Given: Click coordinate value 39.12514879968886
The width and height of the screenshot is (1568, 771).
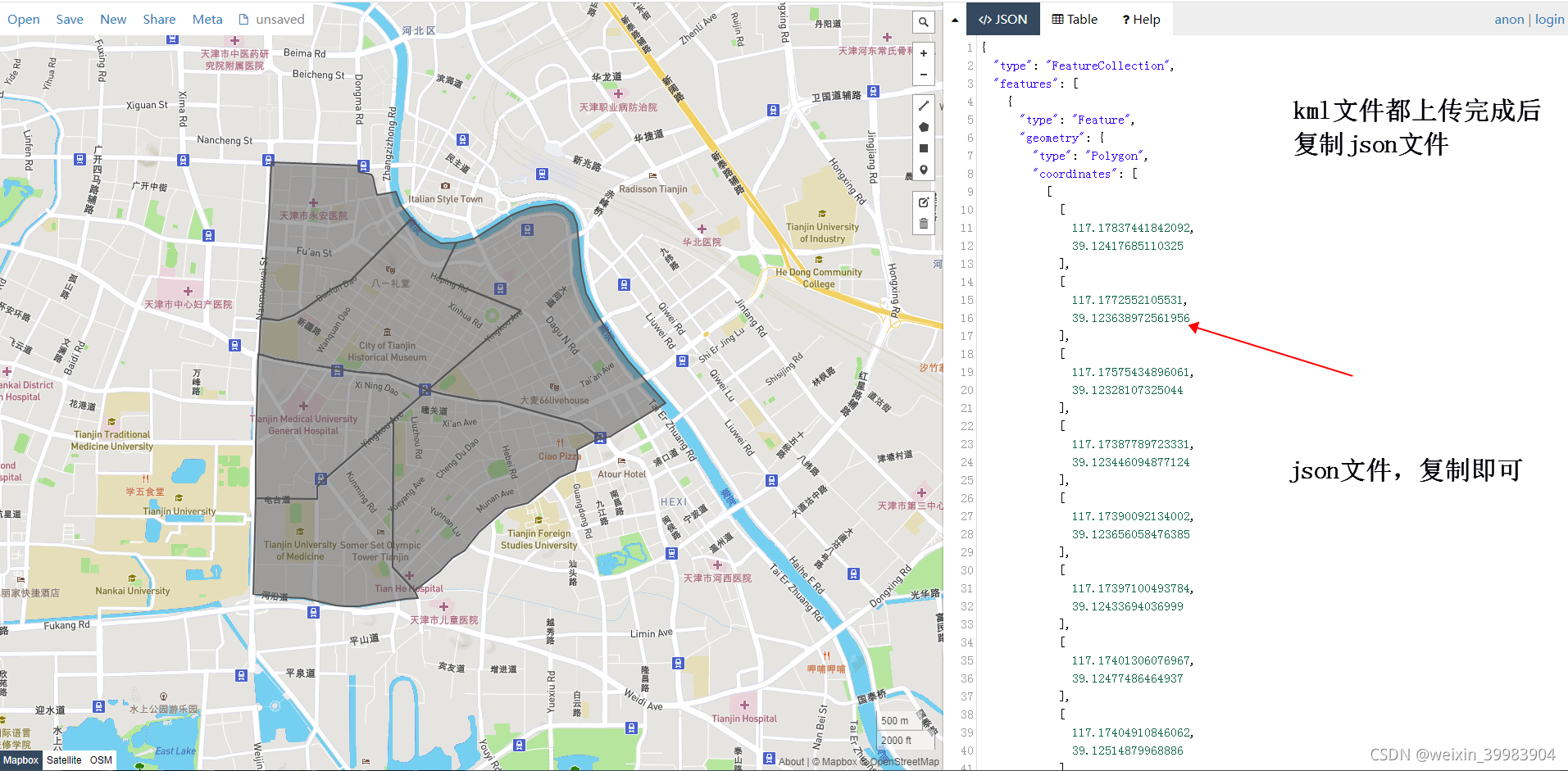Looking at the screenshot, I should 1127,751.
